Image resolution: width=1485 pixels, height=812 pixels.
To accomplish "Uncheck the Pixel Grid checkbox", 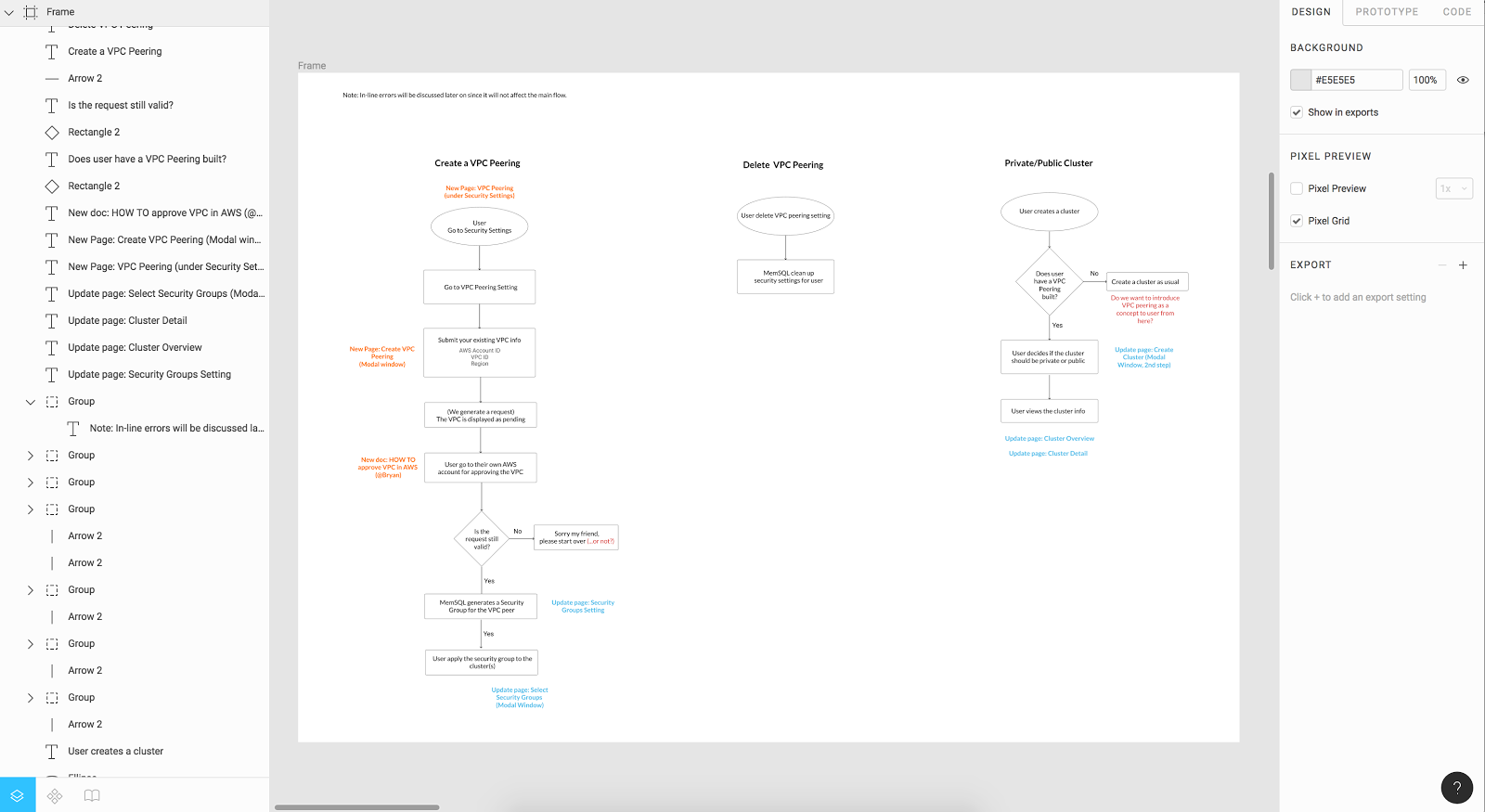I will click(x=1297, y=221).
